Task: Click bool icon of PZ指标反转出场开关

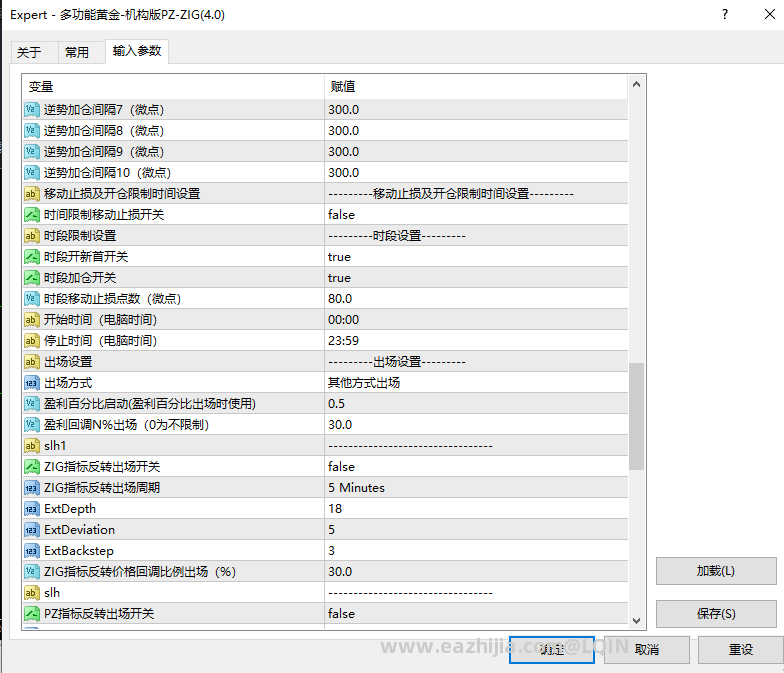Action: 32,614
